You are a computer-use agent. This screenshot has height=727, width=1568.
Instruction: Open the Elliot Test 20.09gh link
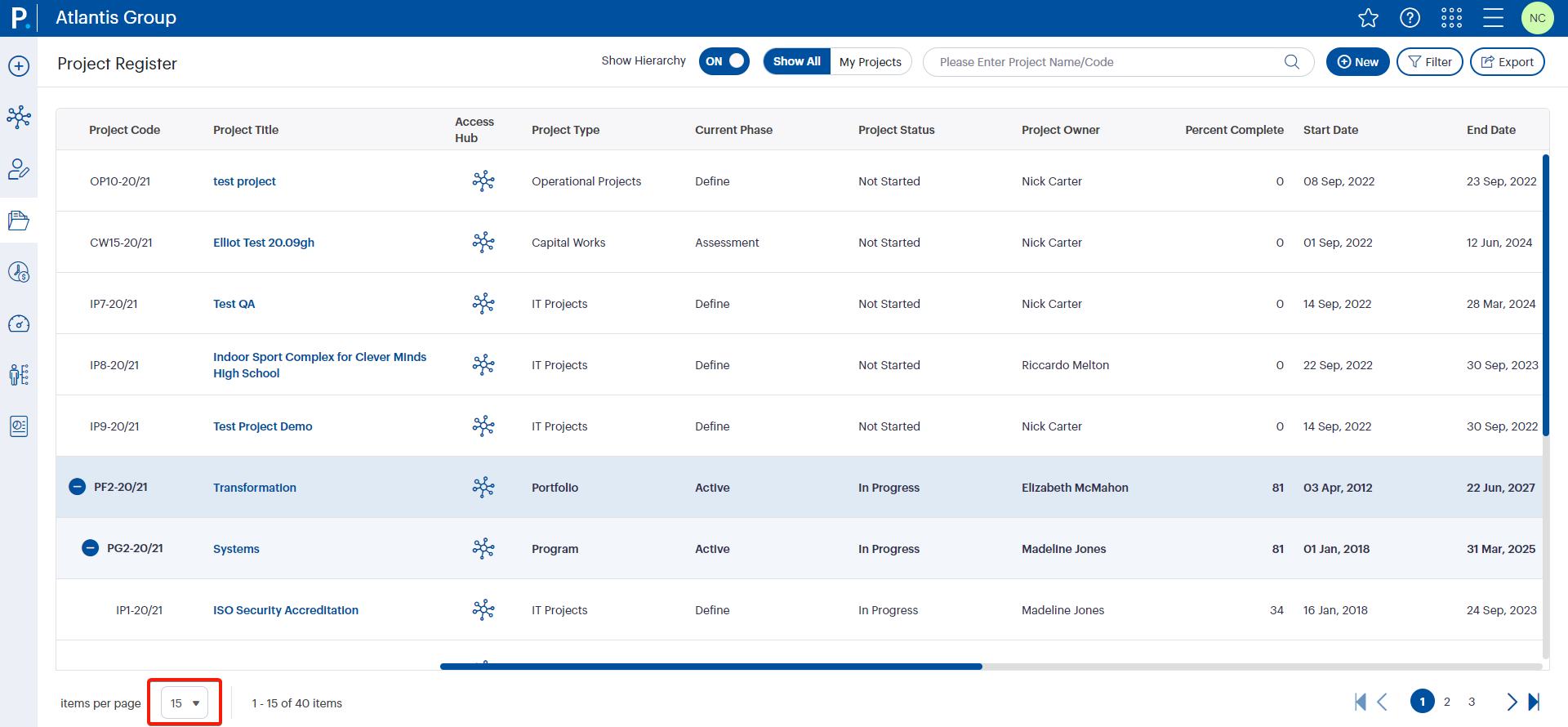[x=264, y=243]
